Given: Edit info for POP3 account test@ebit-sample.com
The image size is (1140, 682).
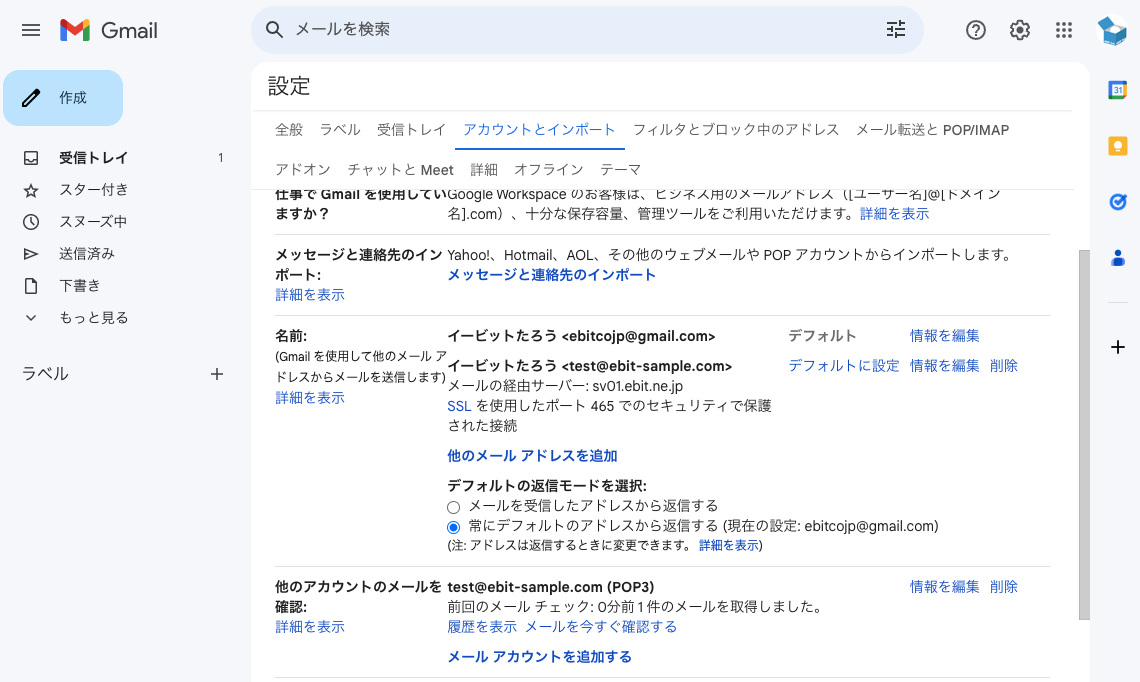Looking at the screenshot, I should click(944, 587).
